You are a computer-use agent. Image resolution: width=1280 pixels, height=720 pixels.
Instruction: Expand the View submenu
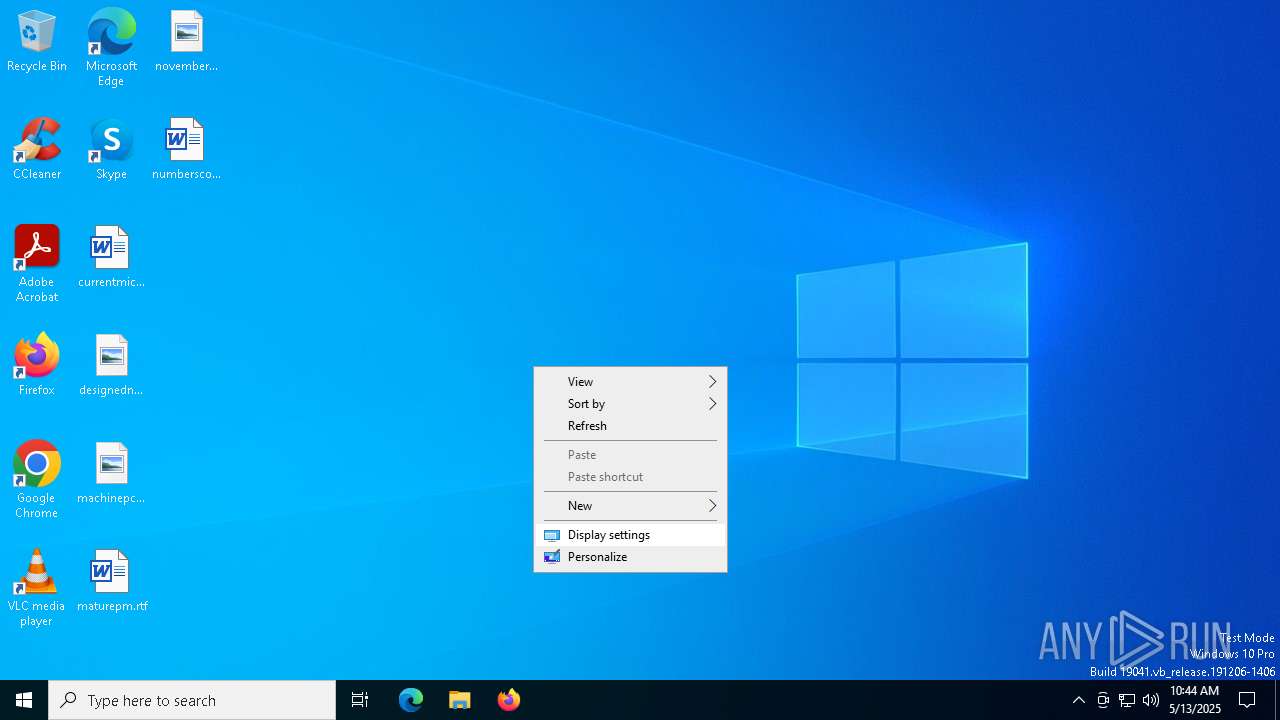630,382
